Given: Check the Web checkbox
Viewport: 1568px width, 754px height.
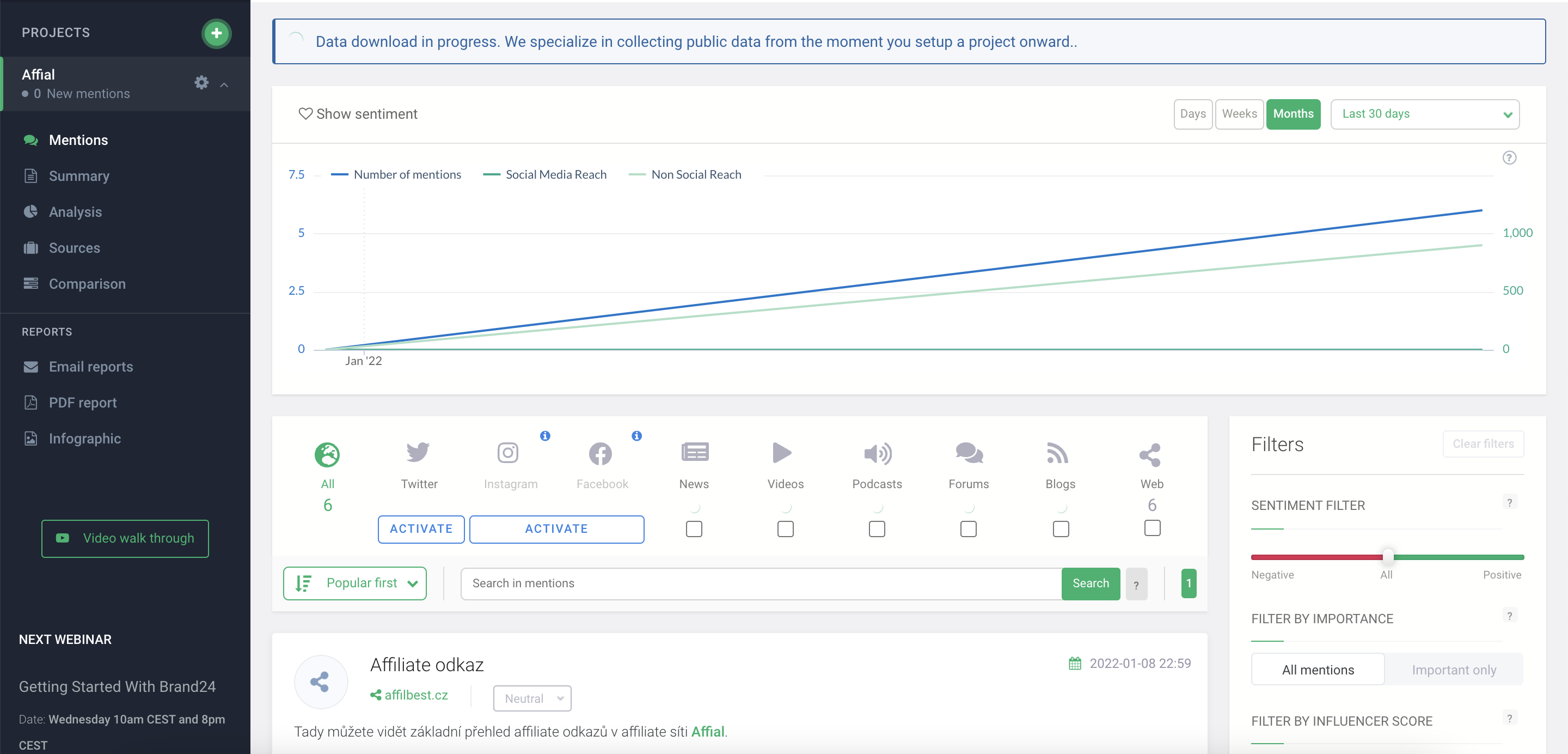Looking at the screenshot, I should pyautogui.click(x=1151, y=527).
